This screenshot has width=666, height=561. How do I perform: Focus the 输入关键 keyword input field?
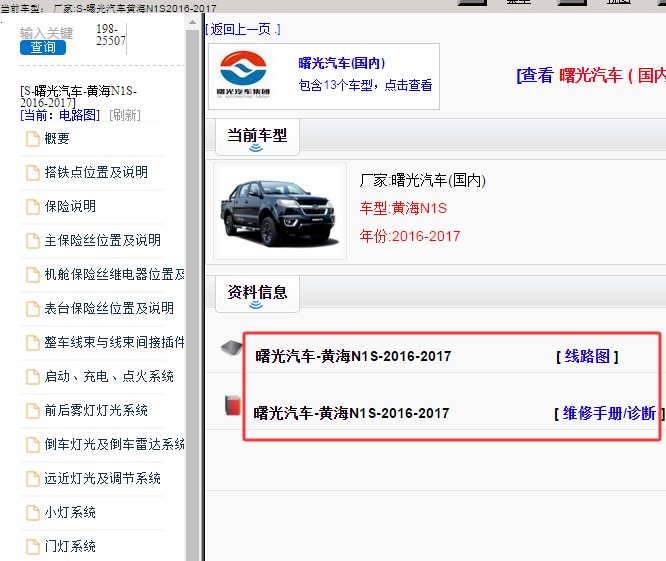click(x=46, y=33)
